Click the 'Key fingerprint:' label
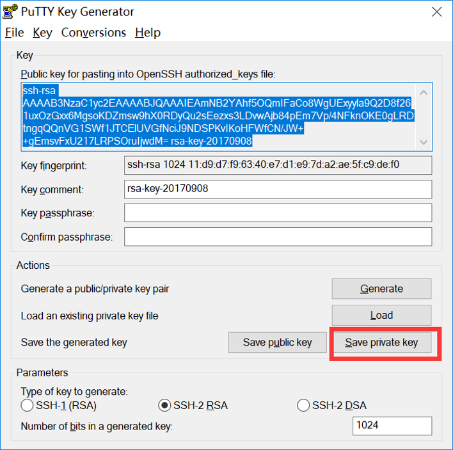Image resolution: width=453 pixels, height=450 pixels. click(54, 166)
